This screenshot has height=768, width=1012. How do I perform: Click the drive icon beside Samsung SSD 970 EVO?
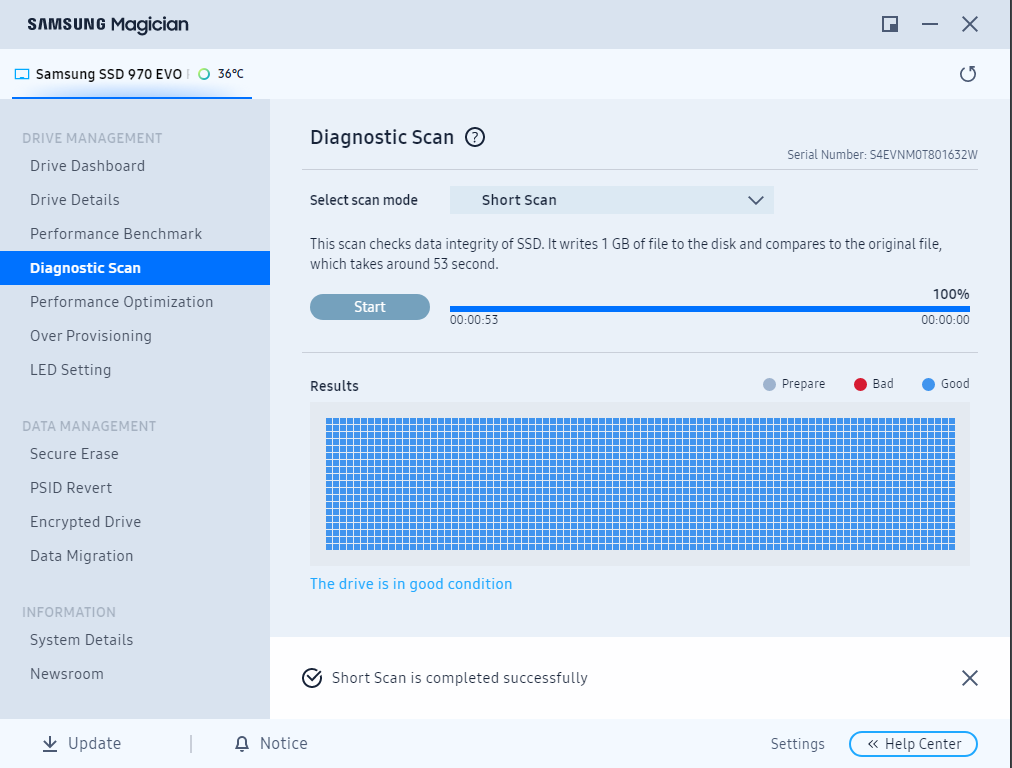[22, 74]
